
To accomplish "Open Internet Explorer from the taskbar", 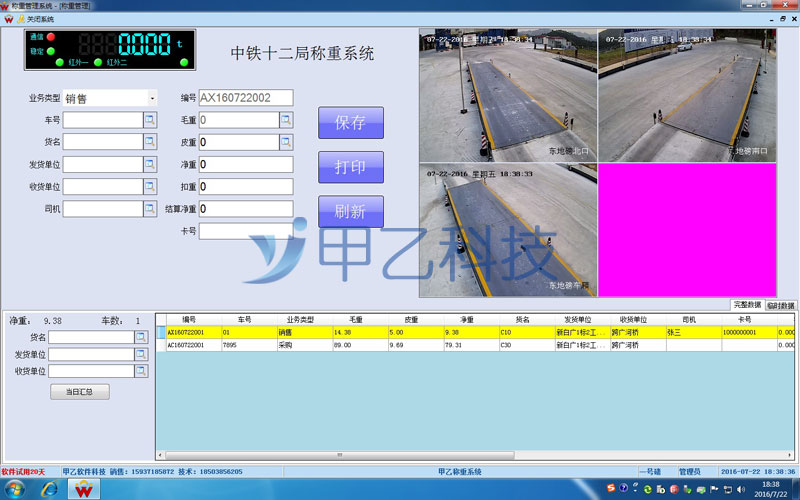I will tap(48, 489).
